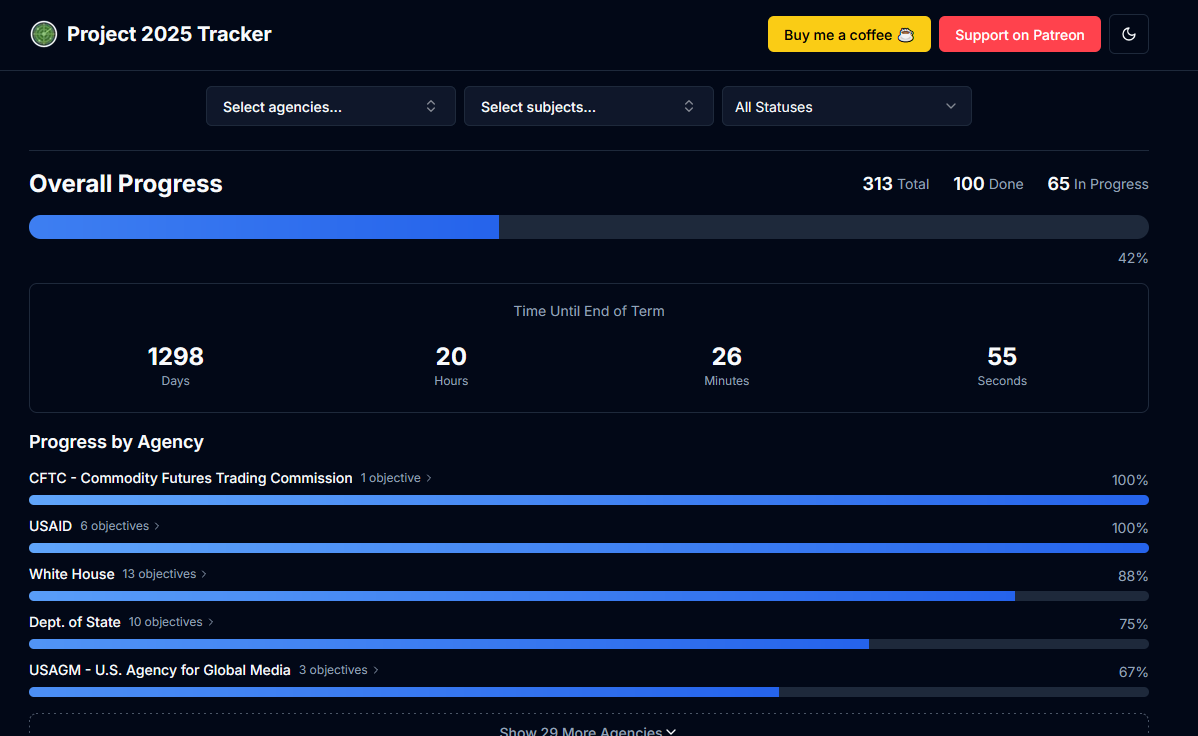
Task: Click the Project 2025 Tracker logo icon
Action: (44, 34)
